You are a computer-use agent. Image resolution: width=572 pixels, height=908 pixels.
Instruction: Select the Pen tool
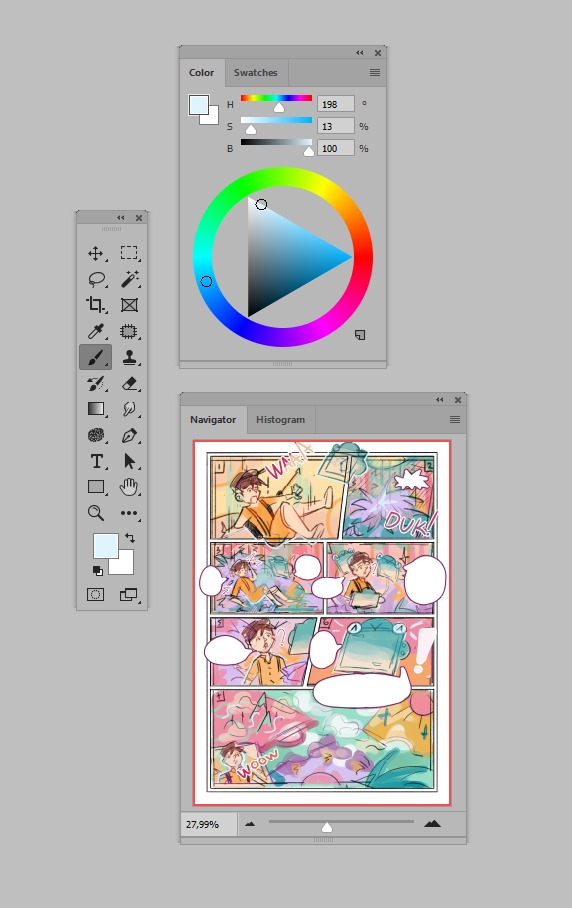pos(129,435)
